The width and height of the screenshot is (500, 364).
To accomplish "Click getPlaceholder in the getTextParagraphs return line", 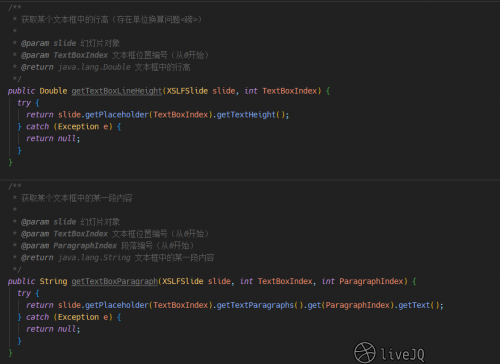I will [117, 305].
